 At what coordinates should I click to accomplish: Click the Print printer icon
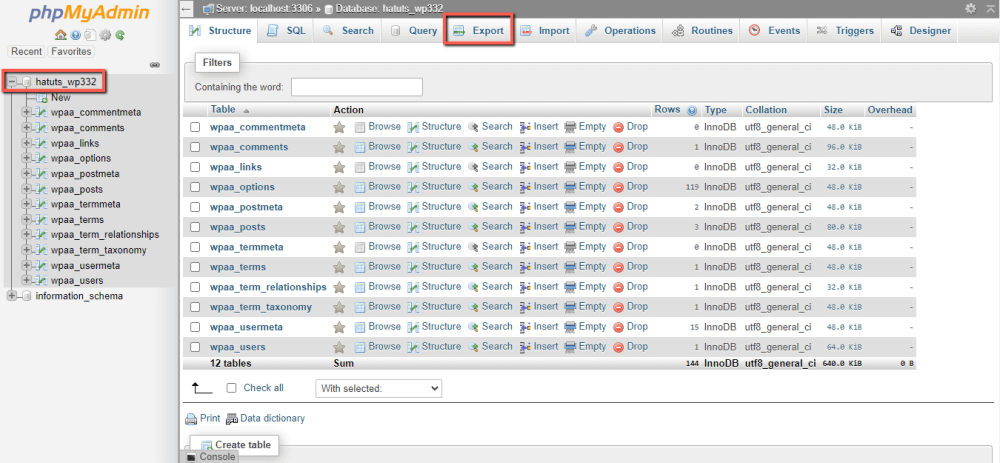[191, 419]
